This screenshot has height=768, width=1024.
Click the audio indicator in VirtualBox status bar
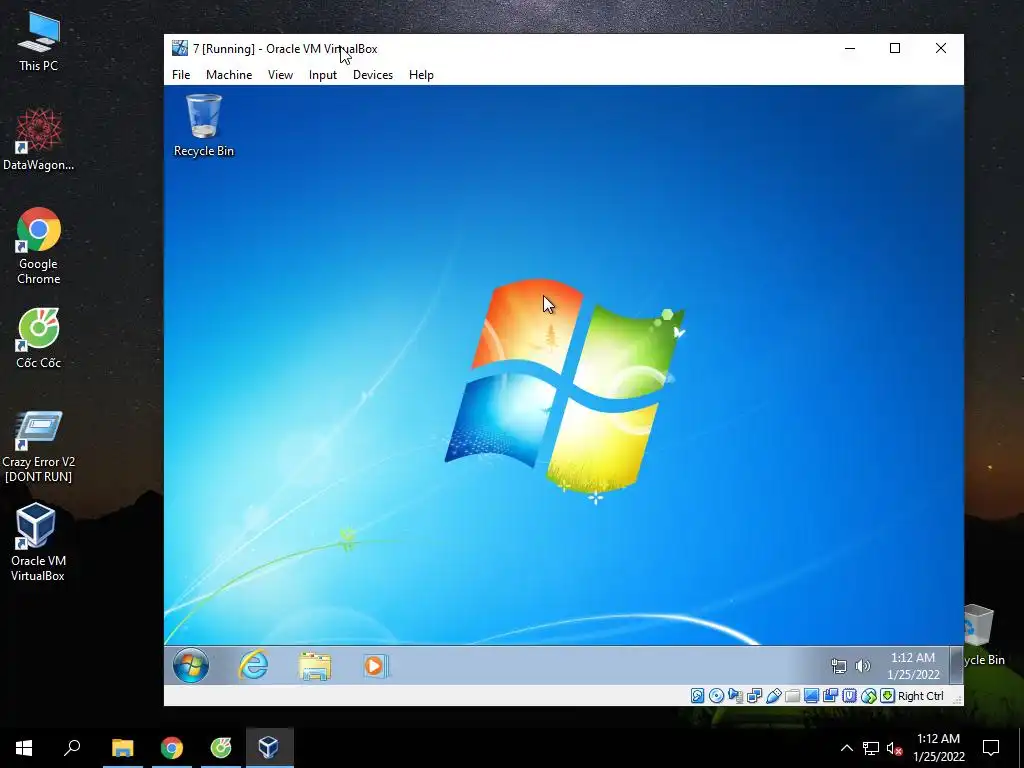[735, 696]
